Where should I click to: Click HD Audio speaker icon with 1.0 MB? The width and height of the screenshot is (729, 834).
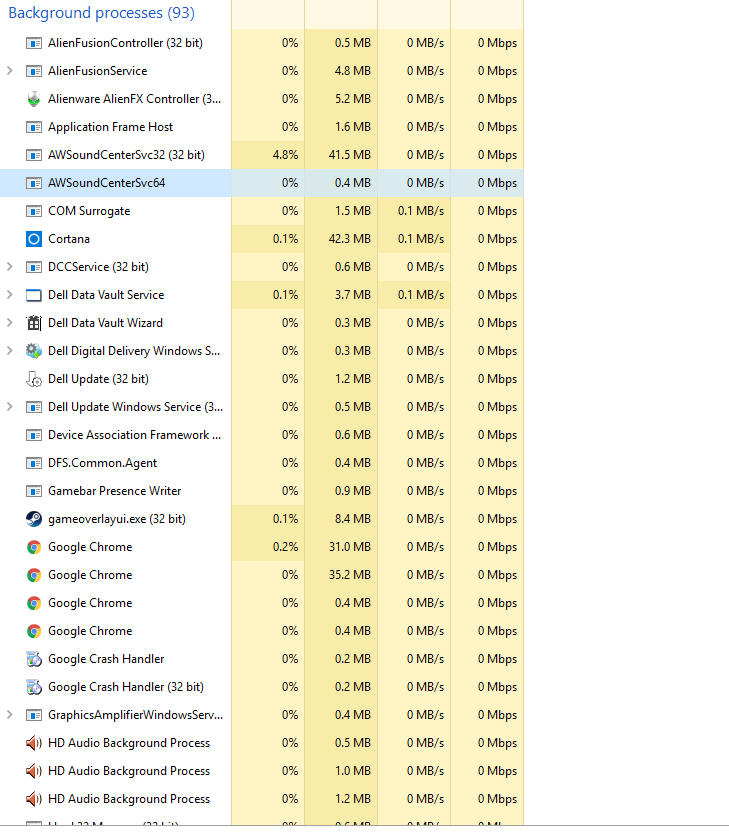coord(33,771)
